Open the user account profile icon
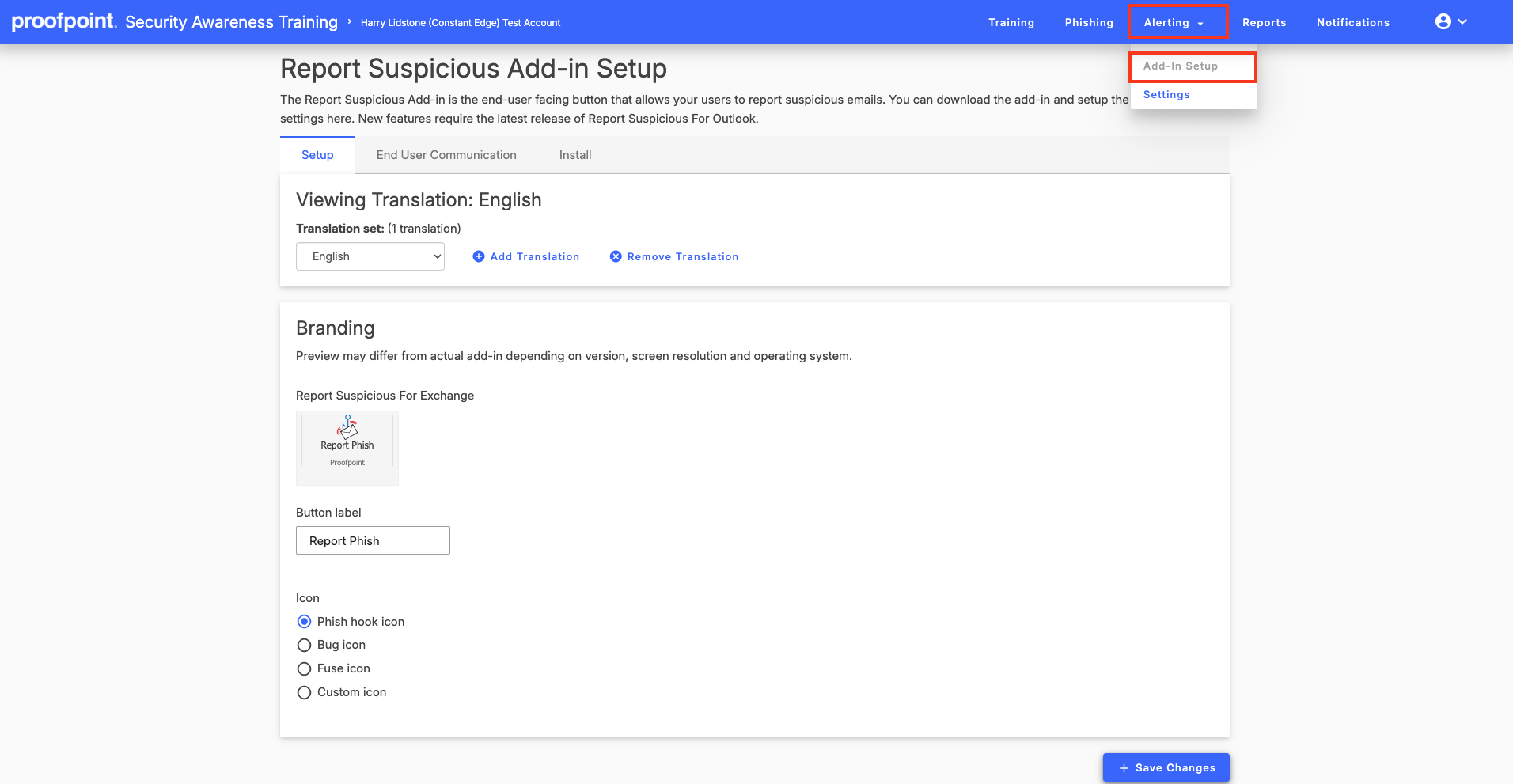1513x784 pixels. click(x=1443, y=21)
